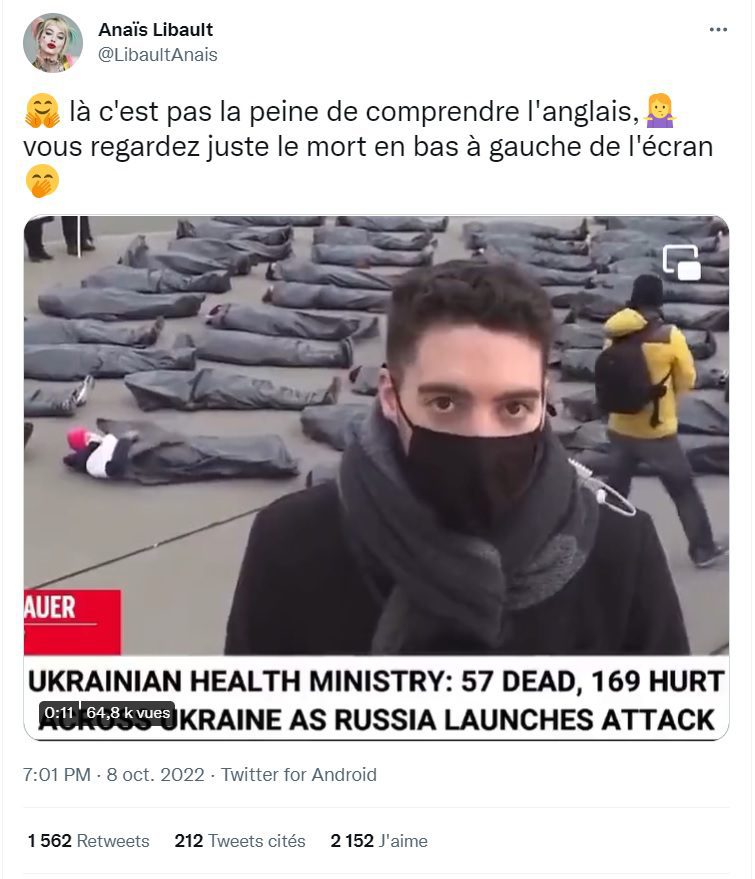This screenshot has width=755, height=879.
Task: Click the picture-in-picture icon on video
Action: click(682, 262)
